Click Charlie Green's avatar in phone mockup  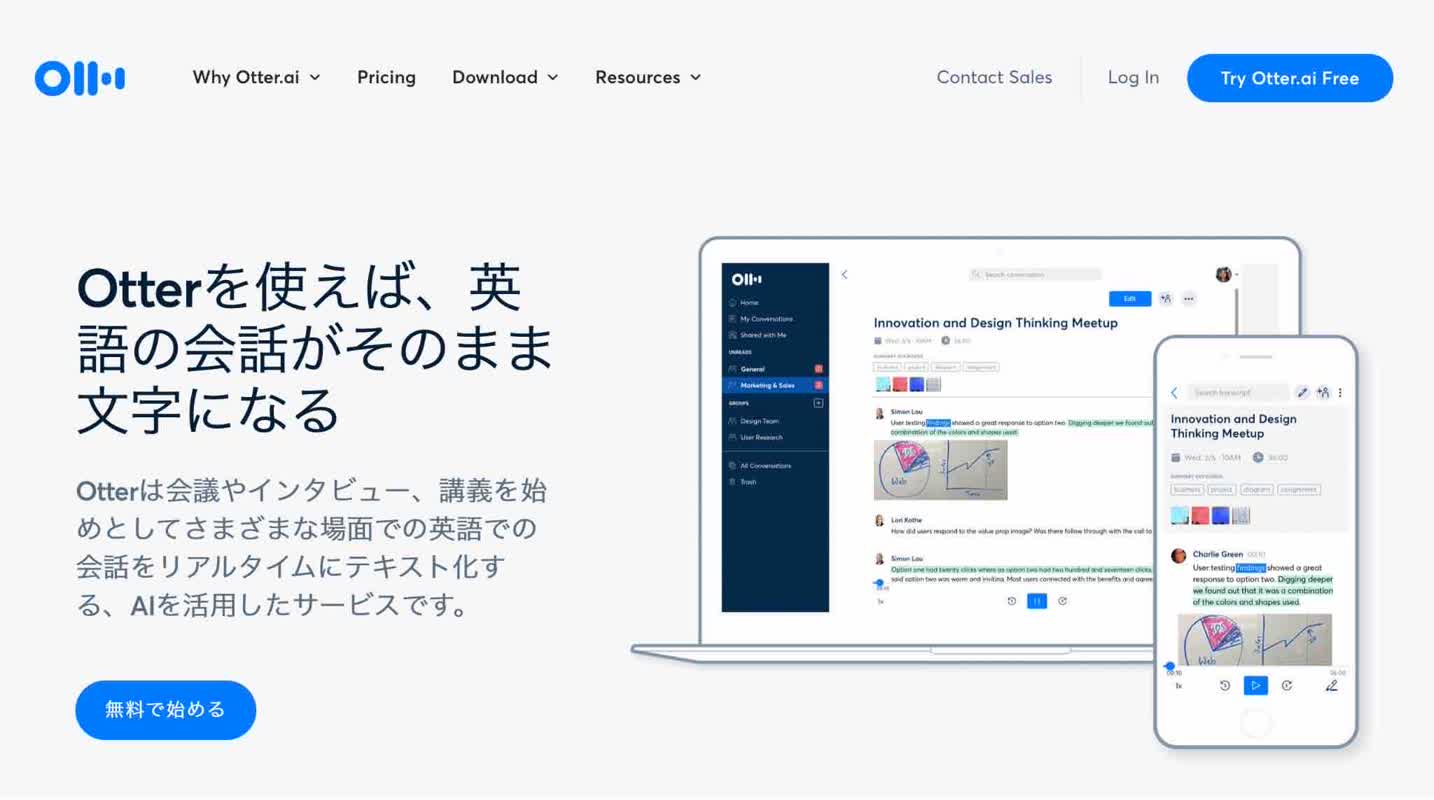pos(1179,555)
